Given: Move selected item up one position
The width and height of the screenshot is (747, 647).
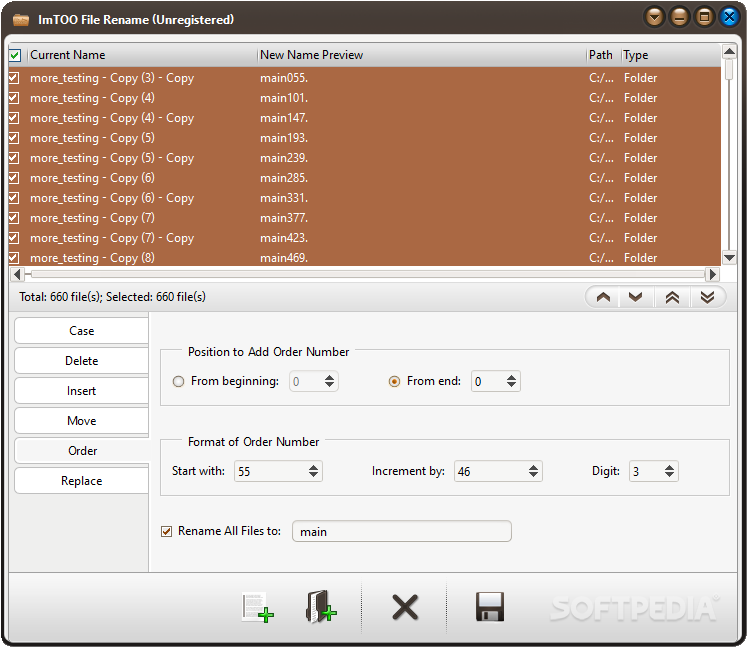Looking at the screenshot, I should [603, 297].
